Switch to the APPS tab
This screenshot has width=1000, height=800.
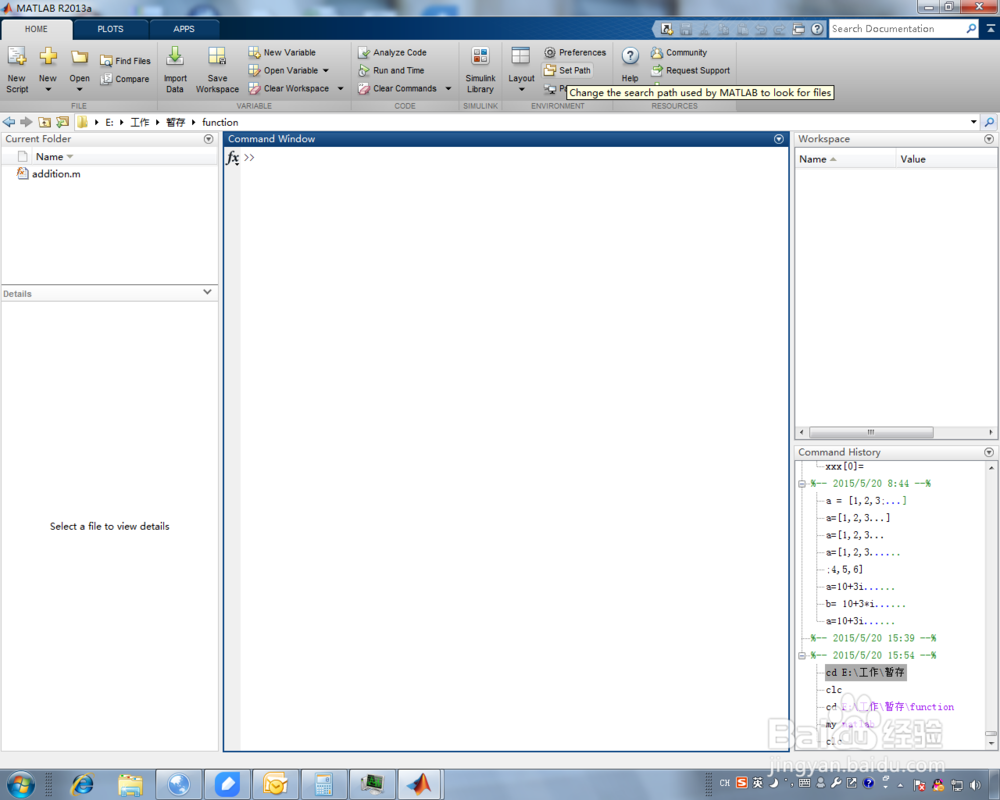pos(184,29)
